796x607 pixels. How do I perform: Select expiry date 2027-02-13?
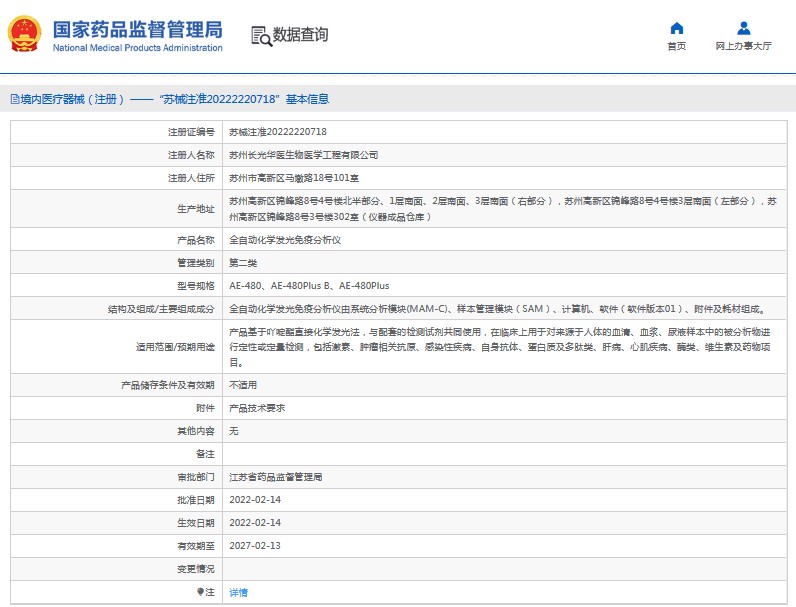pos(255,546)
